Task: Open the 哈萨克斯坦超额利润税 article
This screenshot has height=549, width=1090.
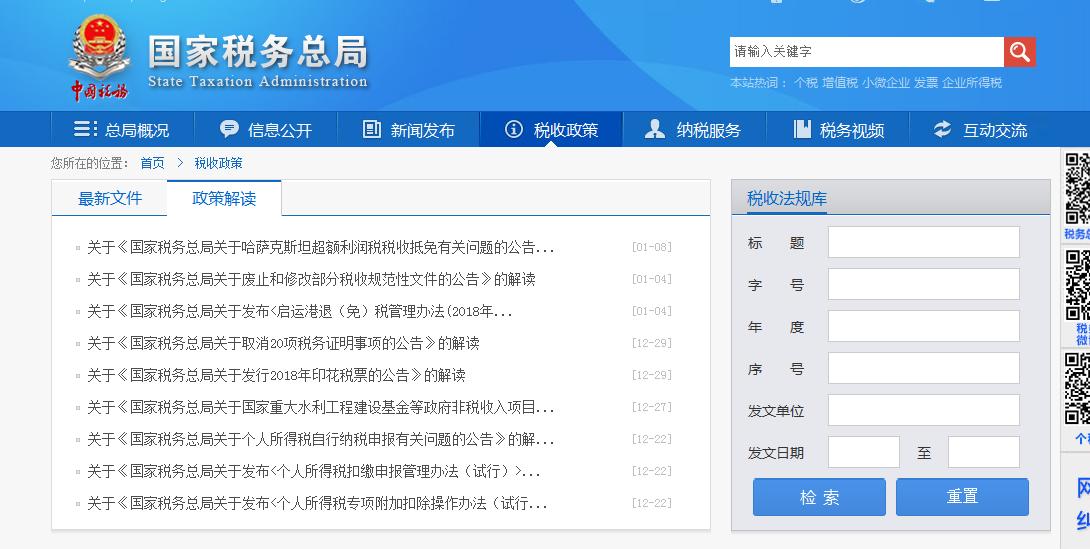Action: tap(320, 247)
